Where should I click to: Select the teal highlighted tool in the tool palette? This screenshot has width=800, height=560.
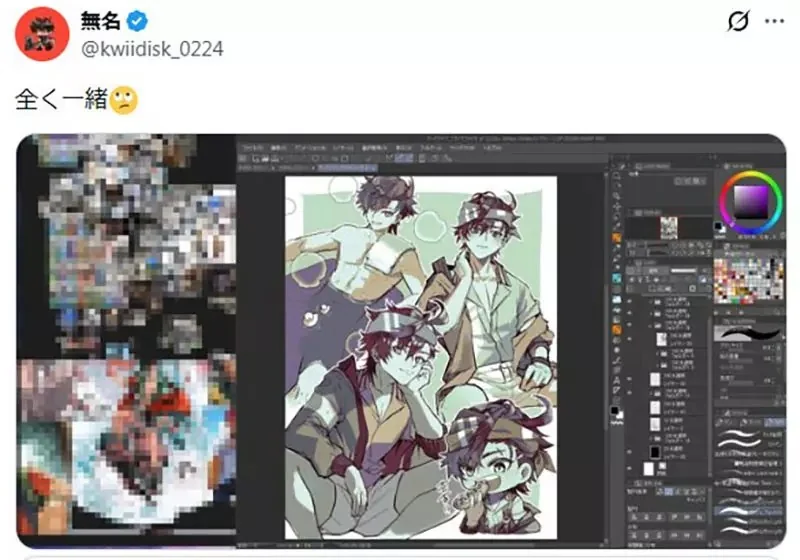(616, 278)
